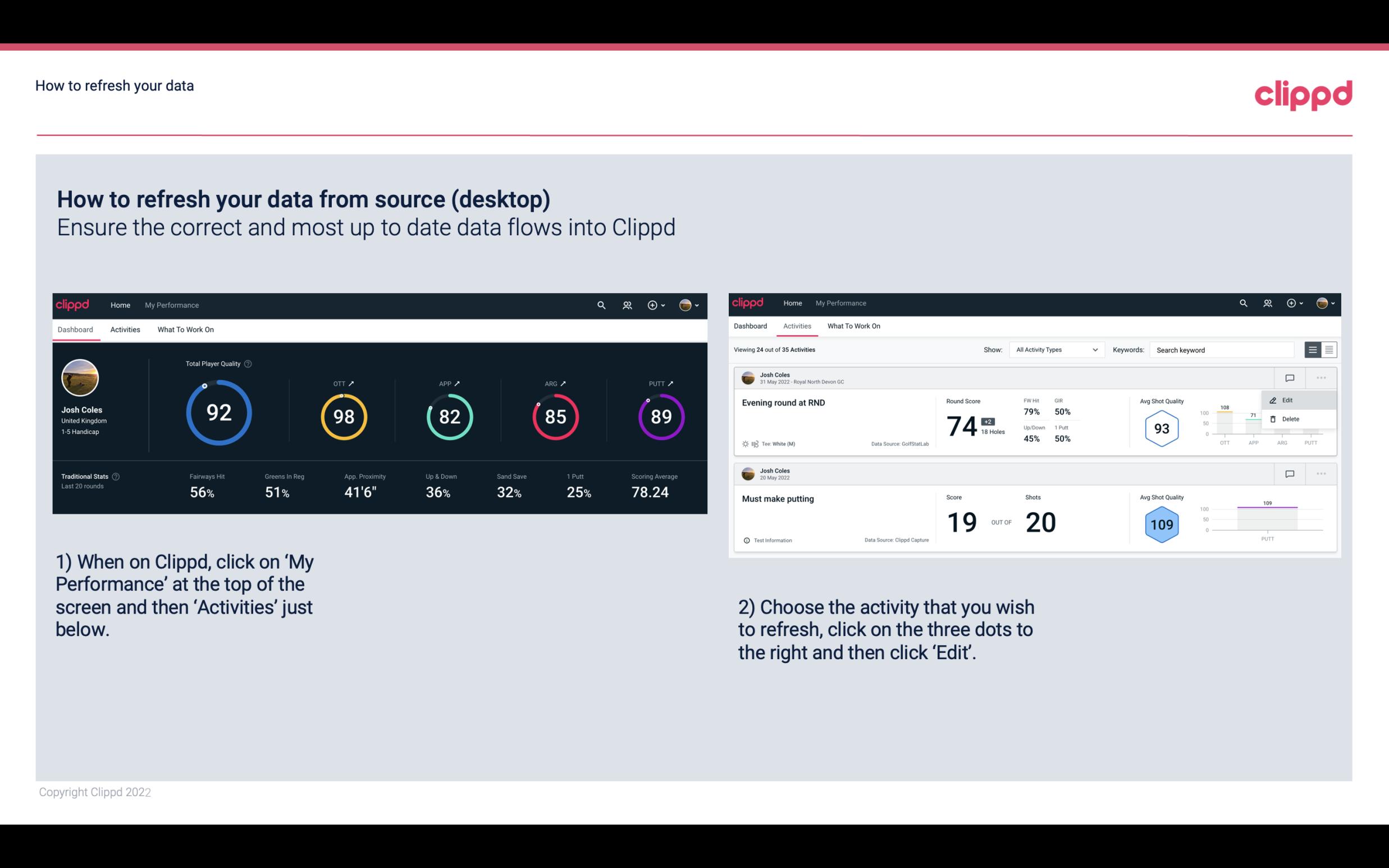Click the three dots menu on Evening round

tap(1320, 378)
